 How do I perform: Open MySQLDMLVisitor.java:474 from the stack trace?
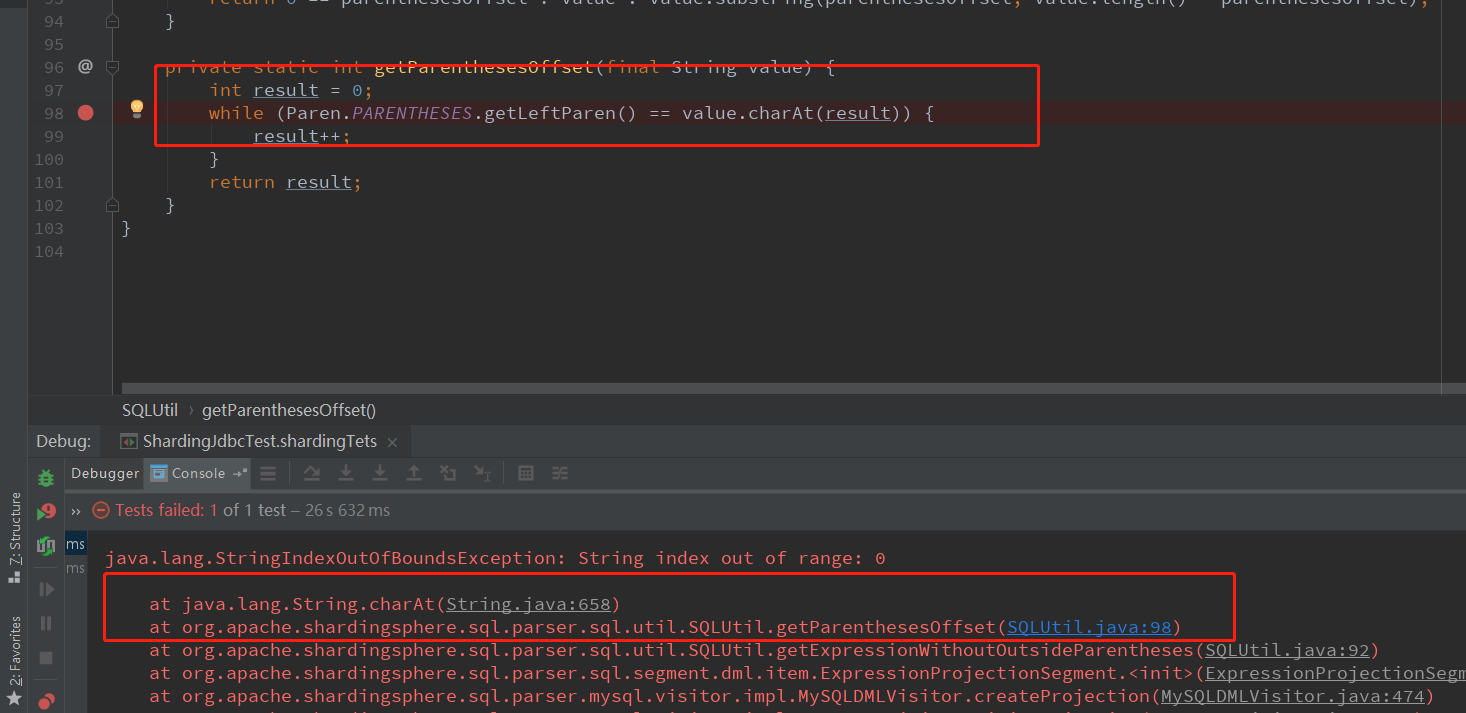[x=1293, y=696]
